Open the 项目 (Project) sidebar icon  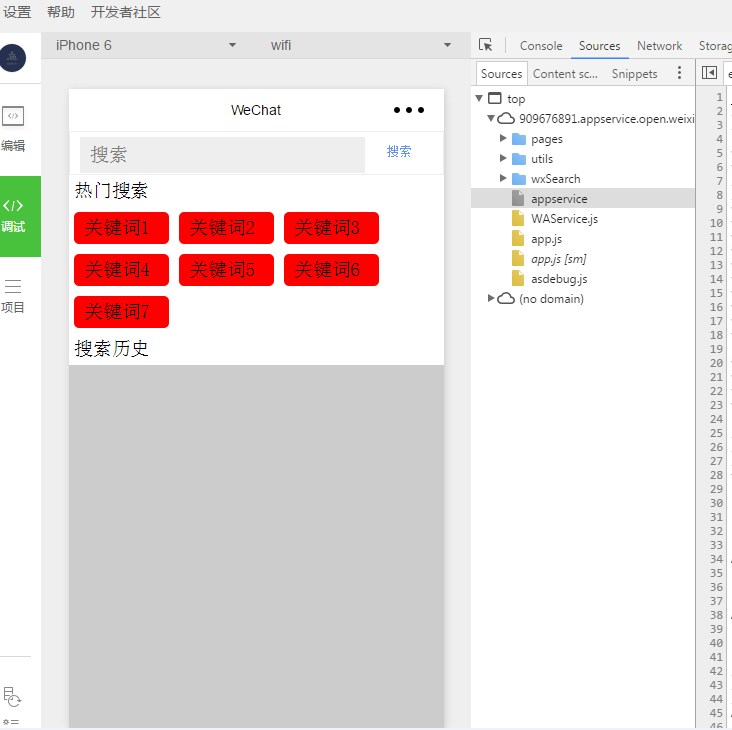[x=13, y=296]
